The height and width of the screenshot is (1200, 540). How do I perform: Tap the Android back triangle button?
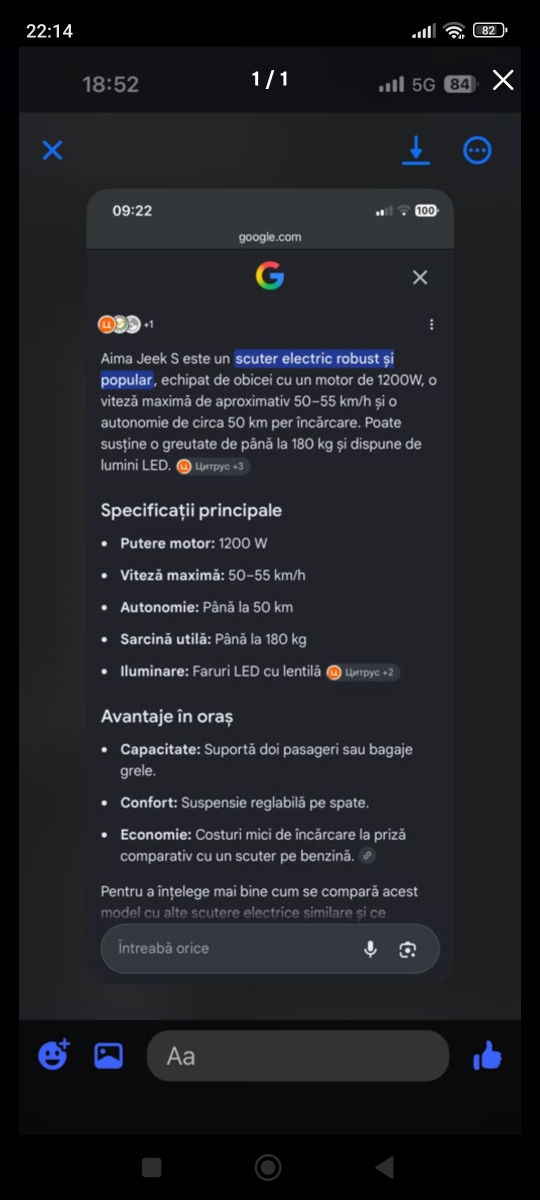[x=384, y=1167]
